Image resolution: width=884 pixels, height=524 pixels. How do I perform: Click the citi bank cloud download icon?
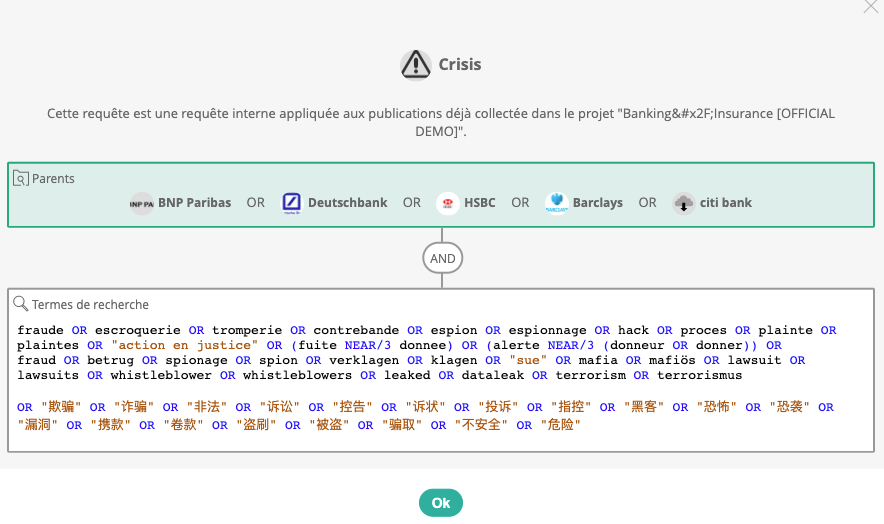[x=683, y=203]
